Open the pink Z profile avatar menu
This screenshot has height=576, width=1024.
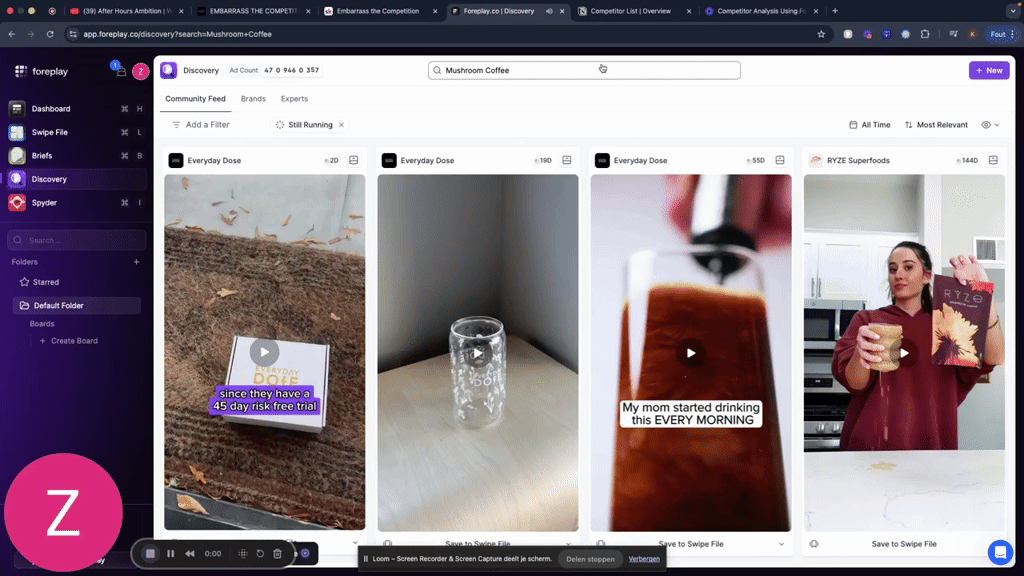coord(140,71)
